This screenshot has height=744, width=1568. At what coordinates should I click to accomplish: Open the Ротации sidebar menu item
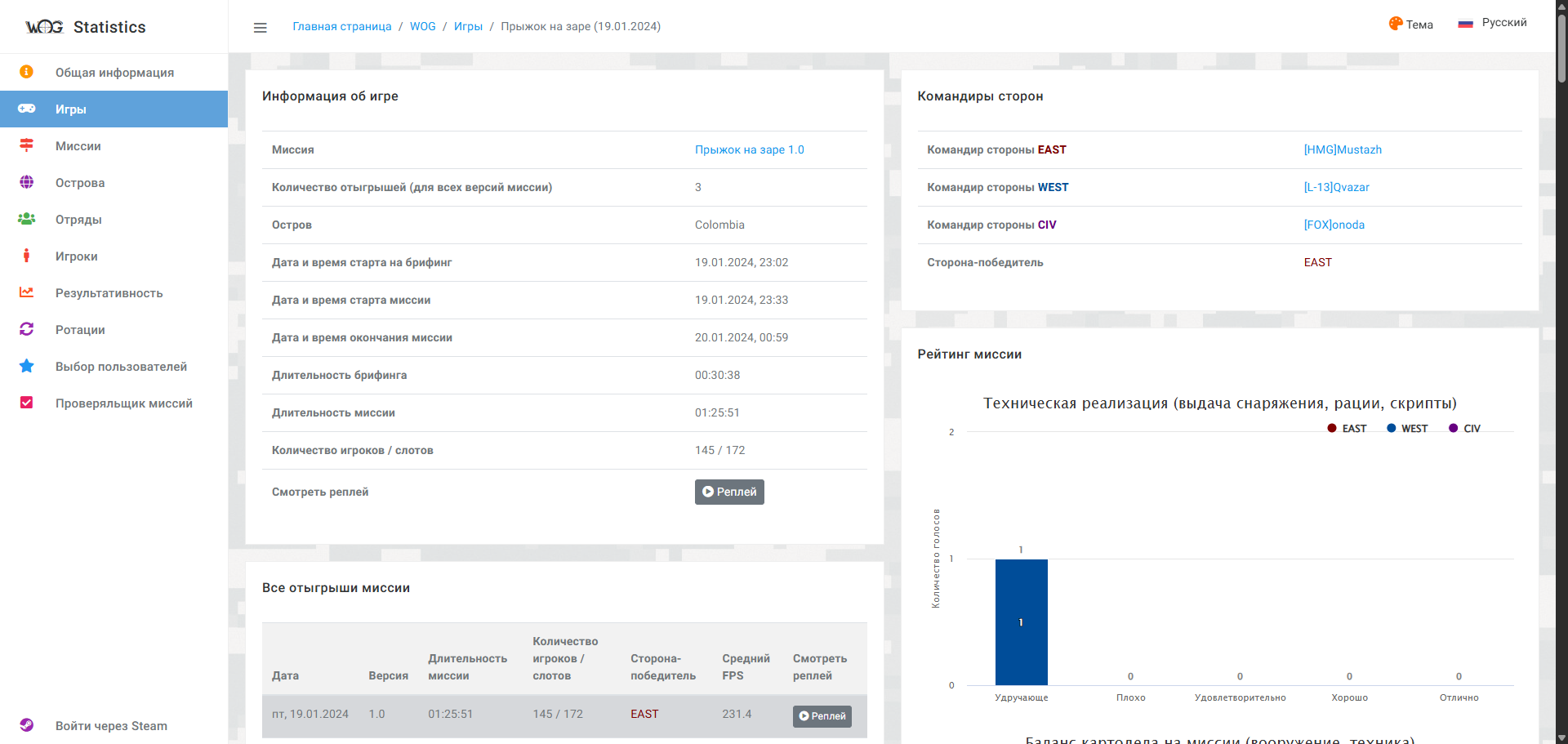(80, 329)
